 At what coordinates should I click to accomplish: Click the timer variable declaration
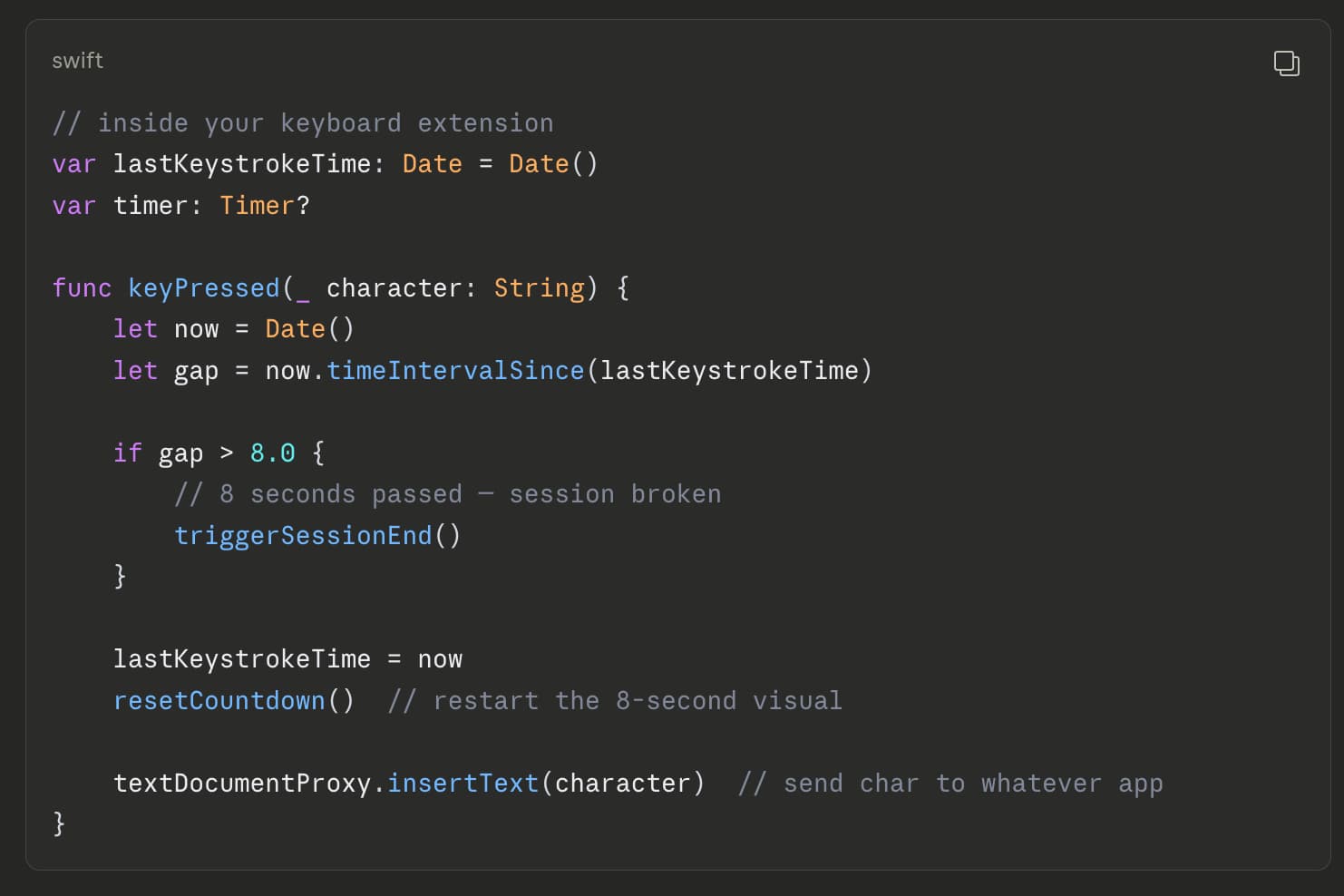(x=158, y=205)
